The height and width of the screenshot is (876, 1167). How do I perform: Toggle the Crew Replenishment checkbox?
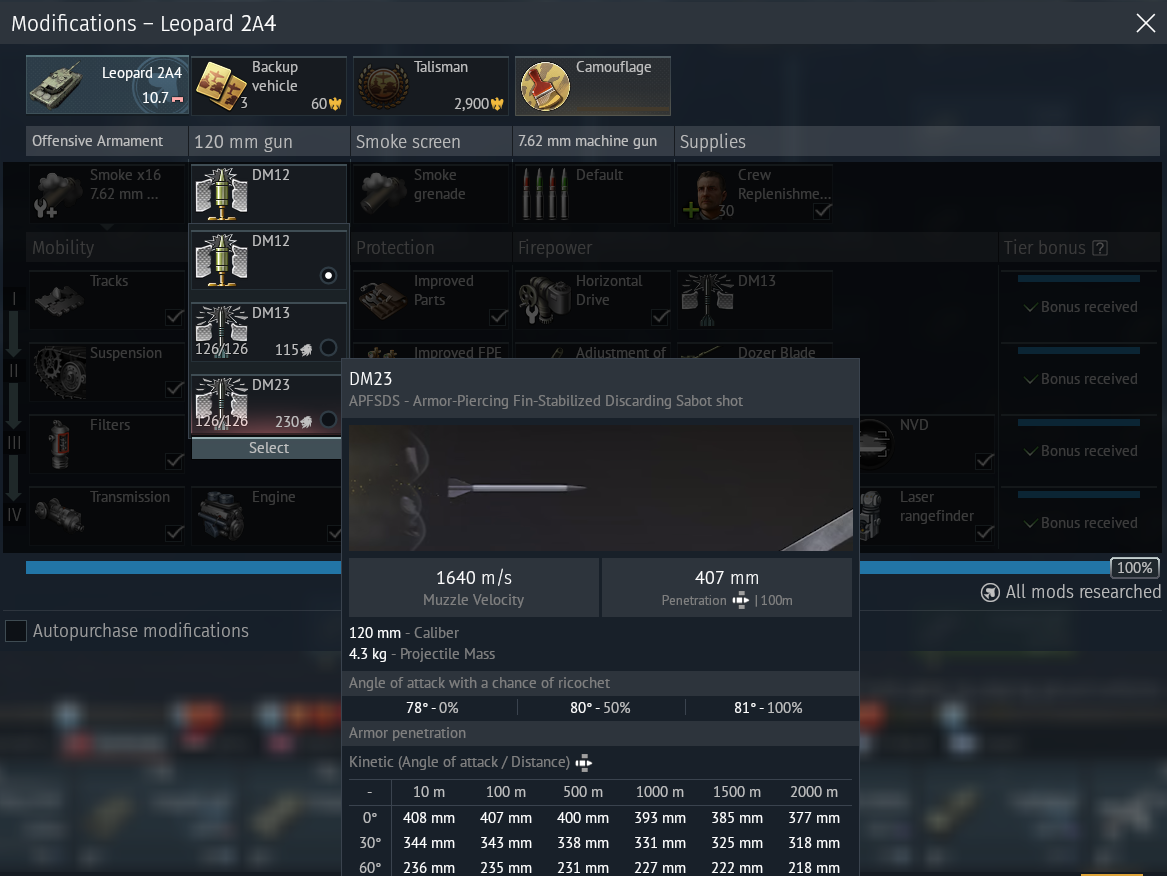pos(822,211)
